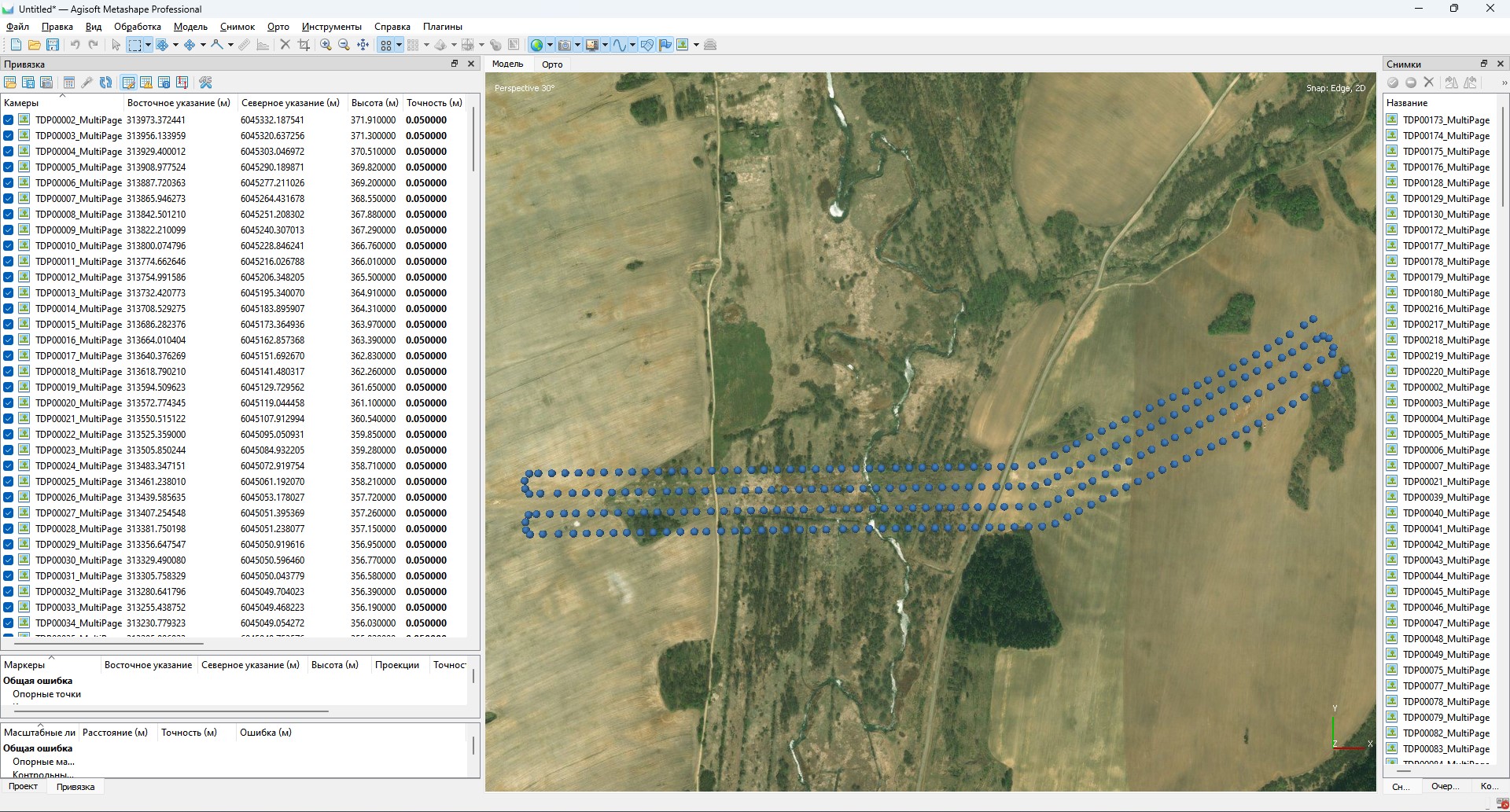Viewport: 1510px width, 812px height.
Task: Uncheck camera TDP00002_MultiPage
Action: point(9,120)
